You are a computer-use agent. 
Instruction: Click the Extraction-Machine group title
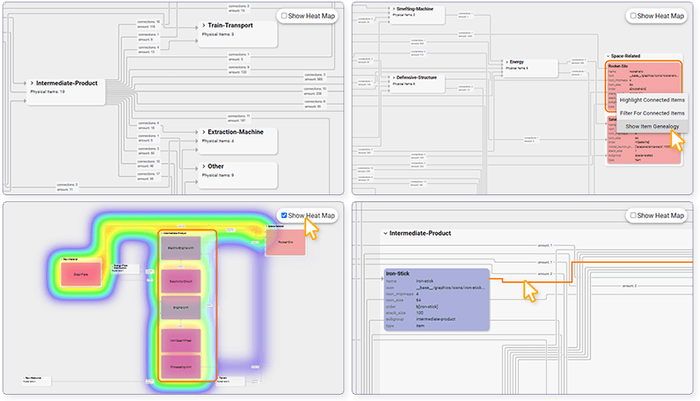[x=235, y=132]
